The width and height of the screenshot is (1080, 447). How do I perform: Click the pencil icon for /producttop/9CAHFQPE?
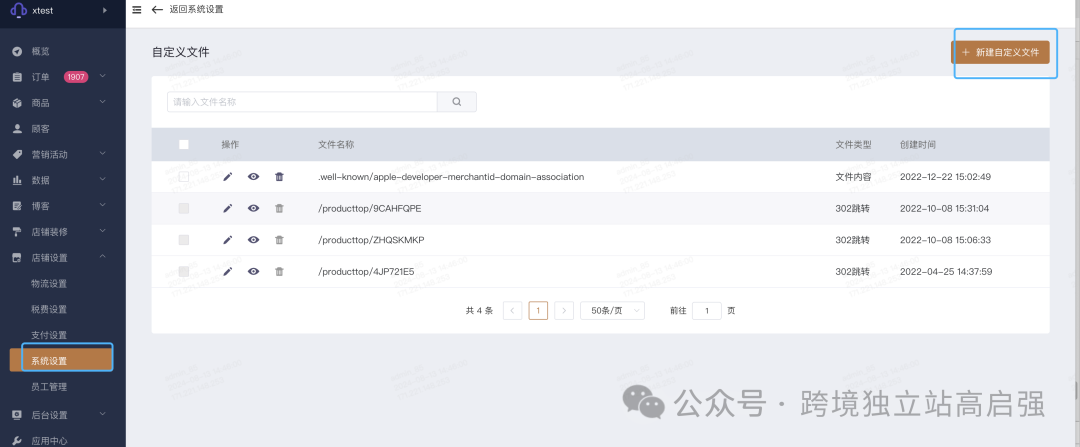tap(228, 208)
